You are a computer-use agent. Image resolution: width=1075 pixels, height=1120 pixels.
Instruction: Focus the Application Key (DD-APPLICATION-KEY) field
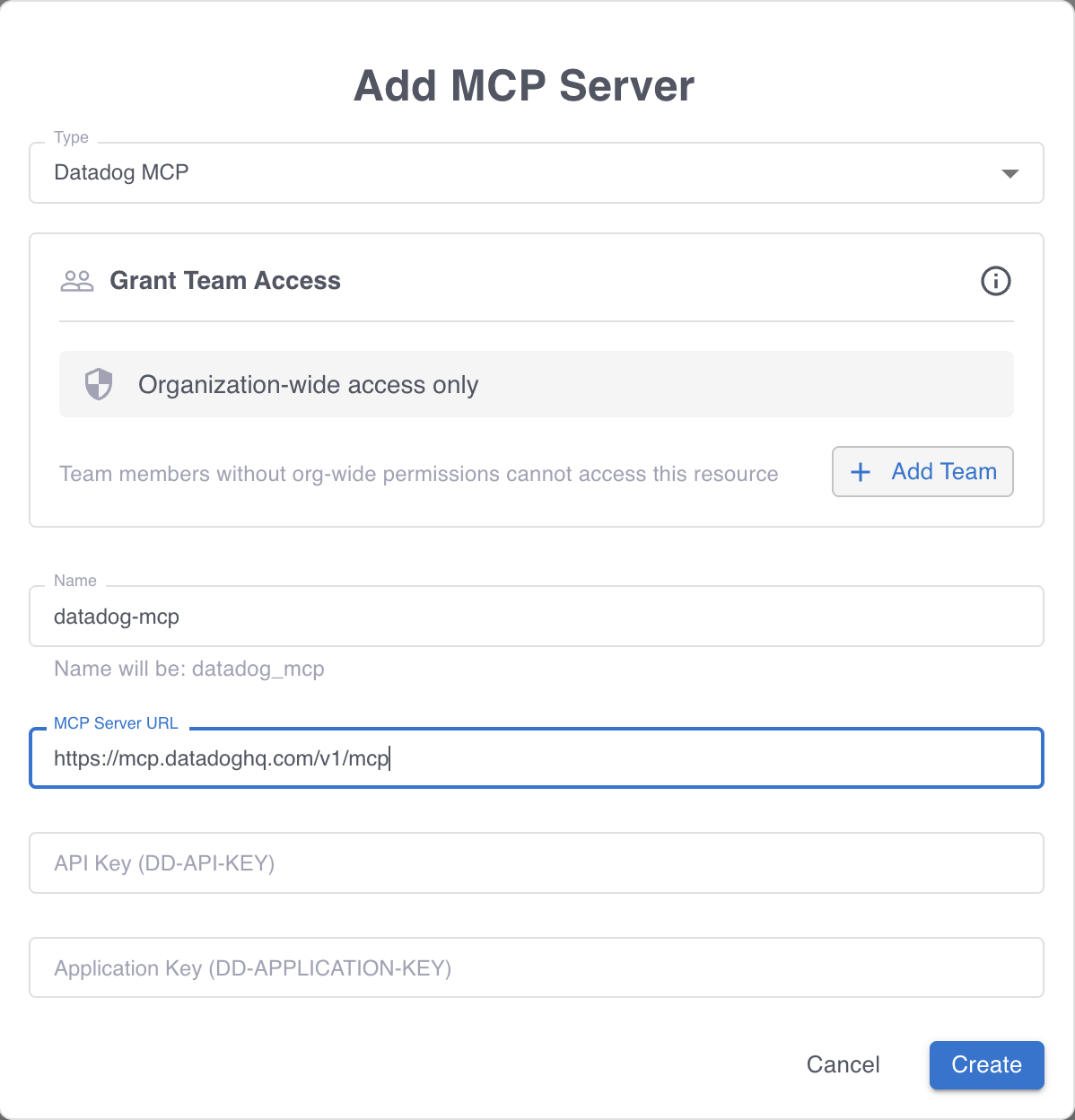tap(537, 967)
